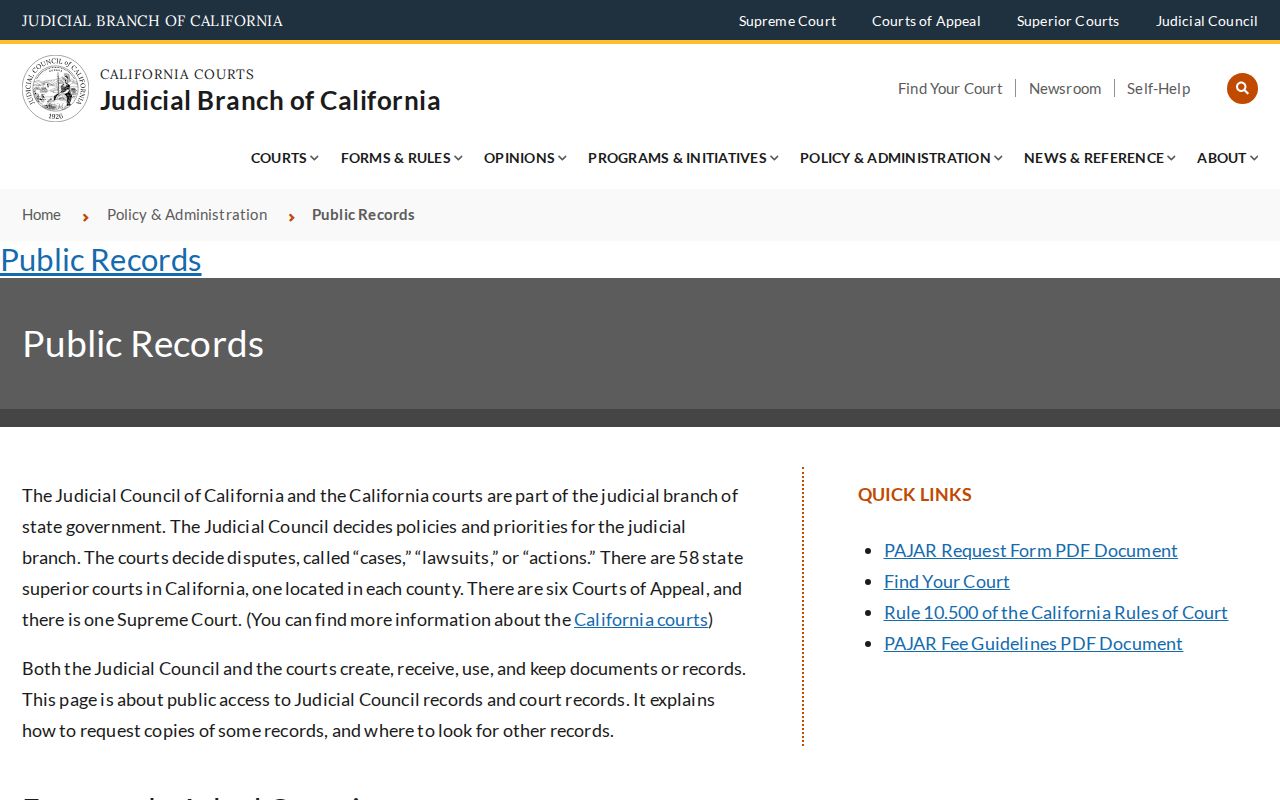
Task: Go to Courts of Appeal in top bar
Action: (926, 21)
